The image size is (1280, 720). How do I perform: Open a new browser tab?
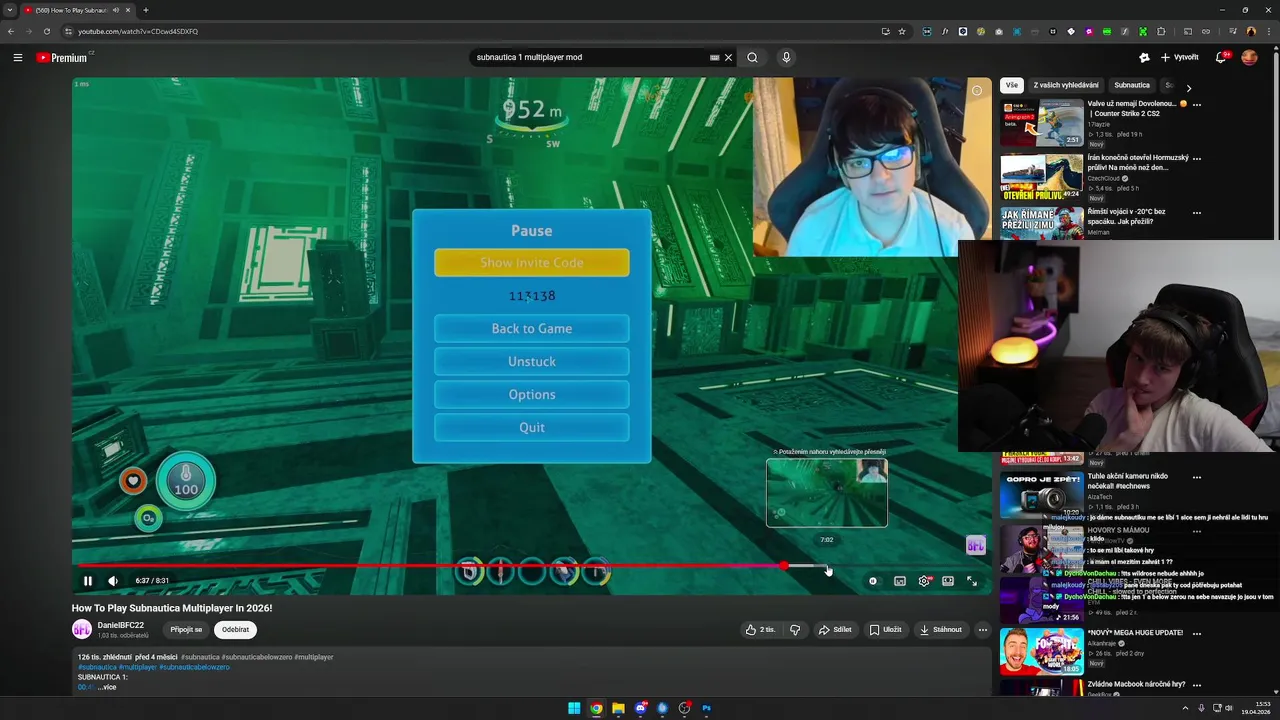click(x=146, y=10)
